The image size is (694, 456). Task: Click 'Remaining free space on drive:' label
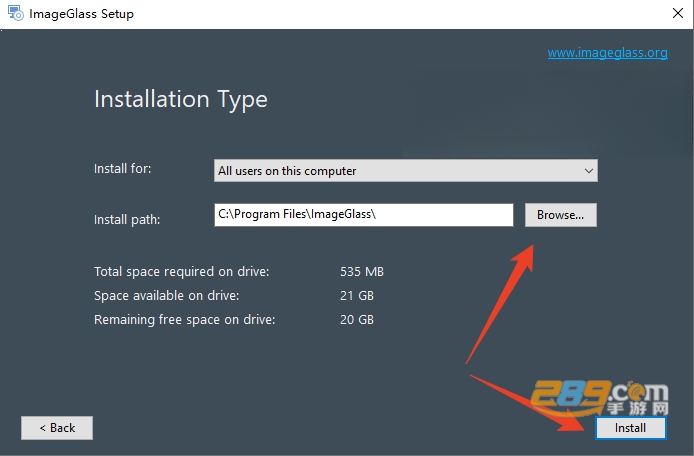coord(185,319)
